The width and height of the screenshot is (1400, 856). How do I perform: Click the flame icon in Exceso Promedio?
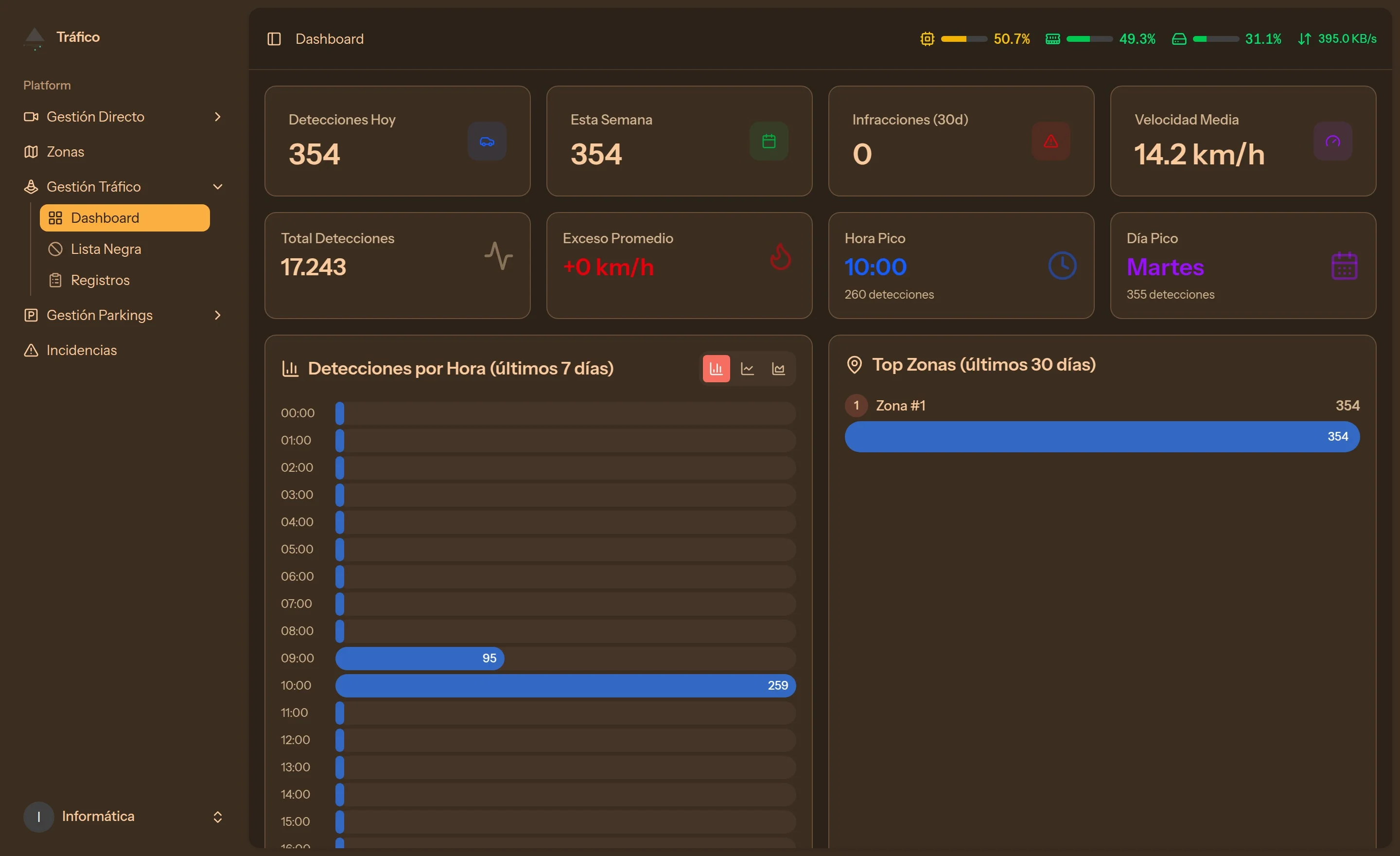780,256
